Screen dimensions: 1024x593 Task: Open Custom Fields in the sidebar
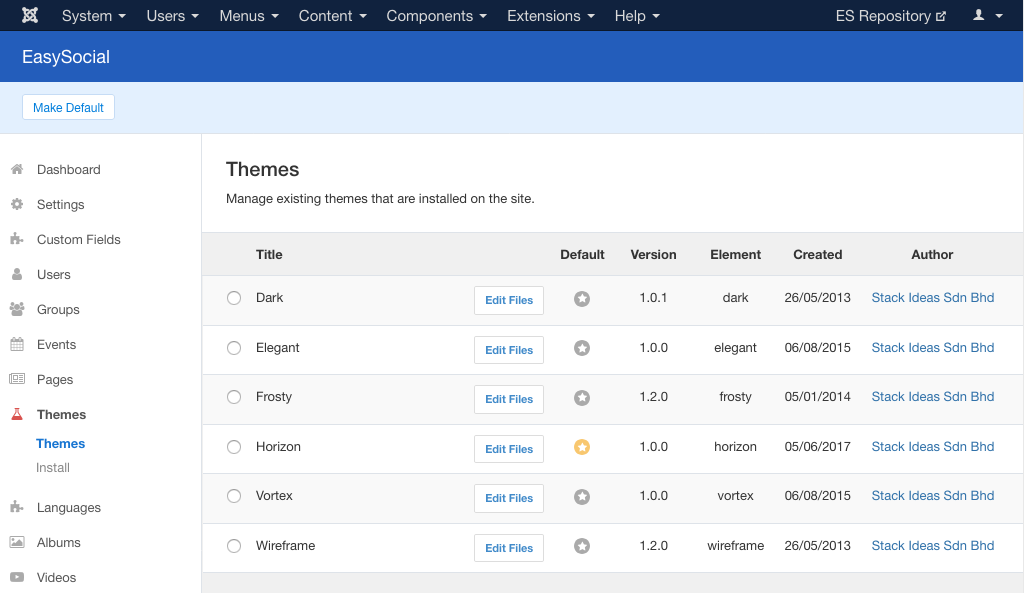coord(78,240)
